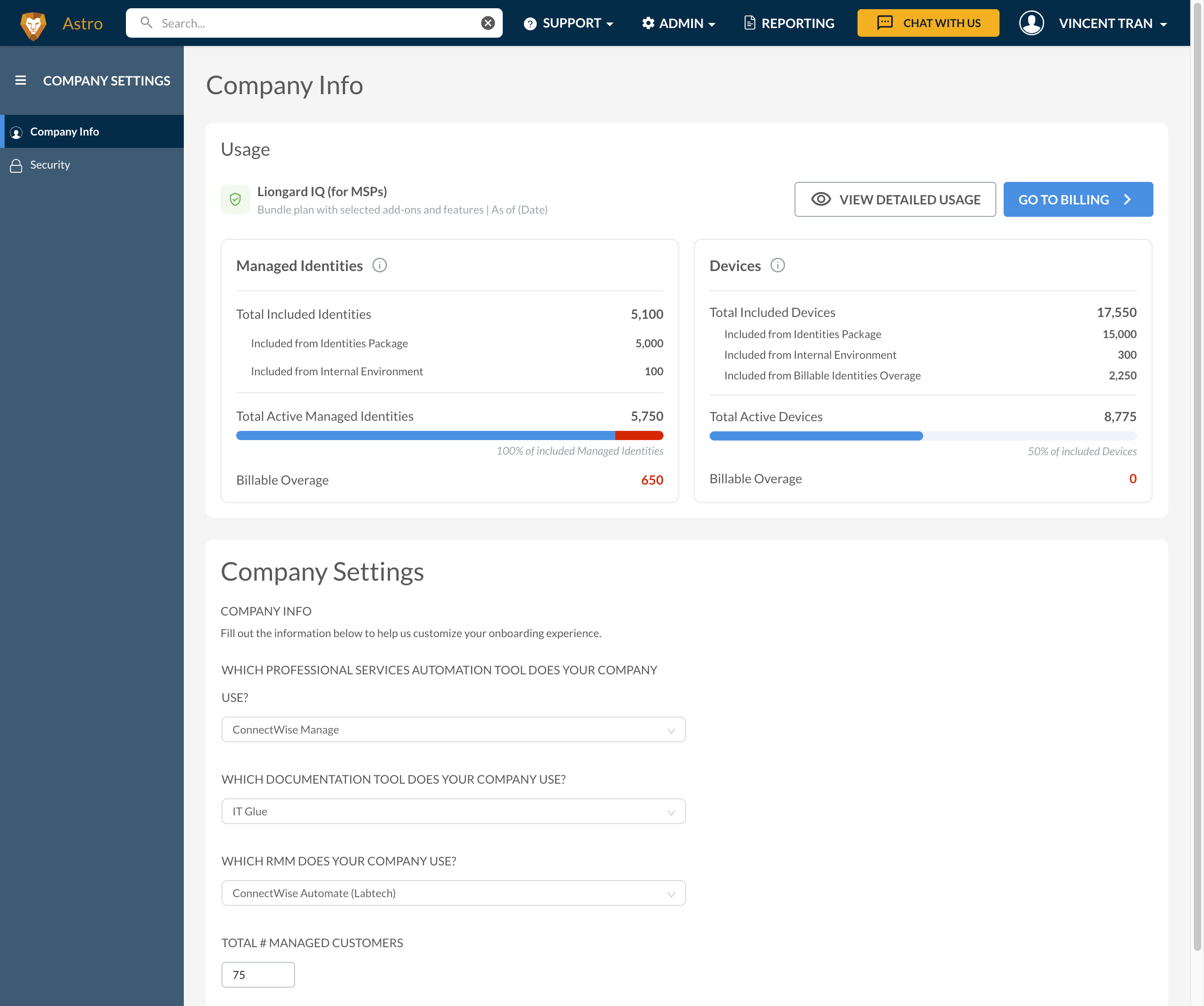Click the eye icon in View Detailed Usage

coord(821,199)
